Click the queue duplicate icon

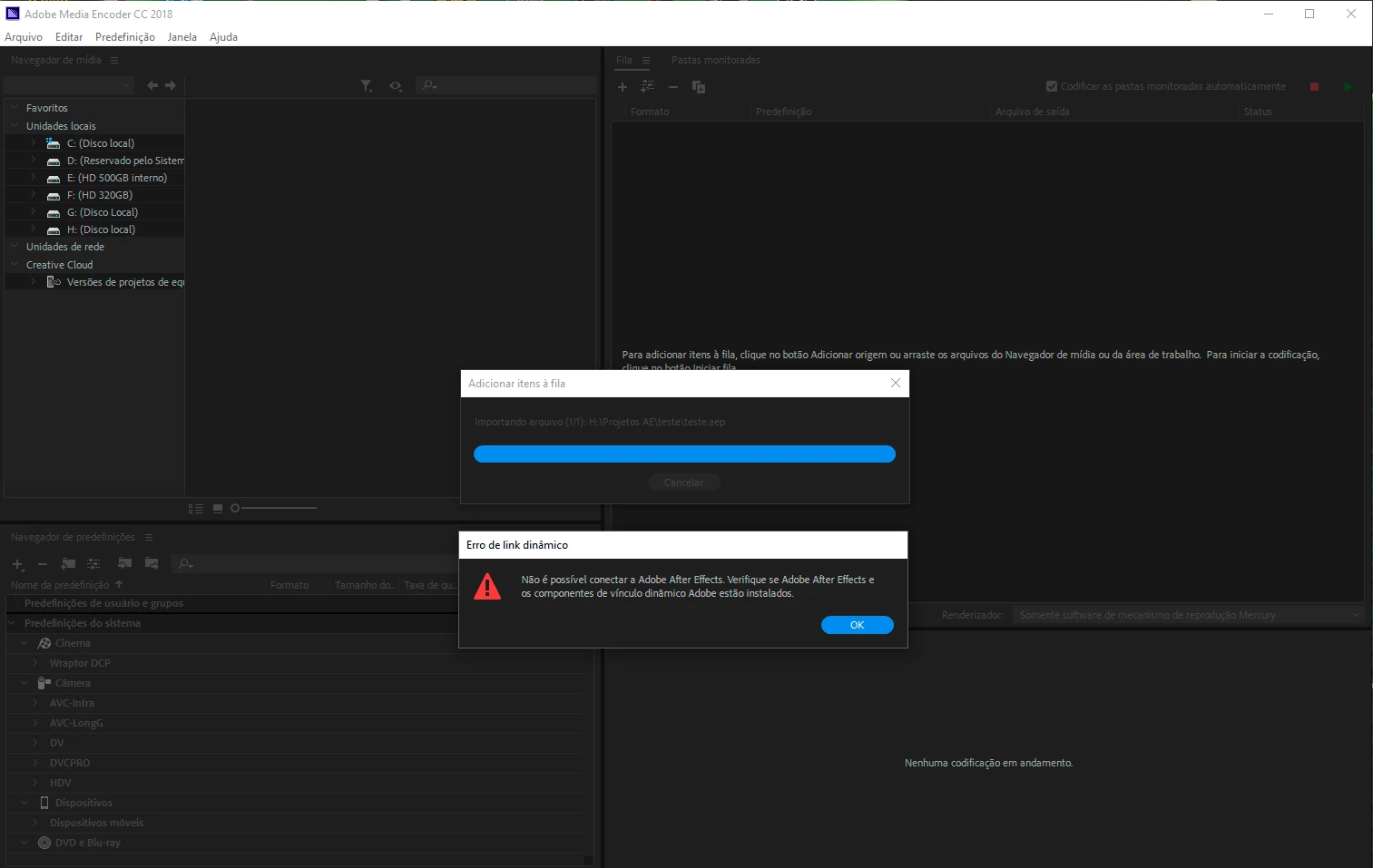pyautogui.click(x=699, y=87)
